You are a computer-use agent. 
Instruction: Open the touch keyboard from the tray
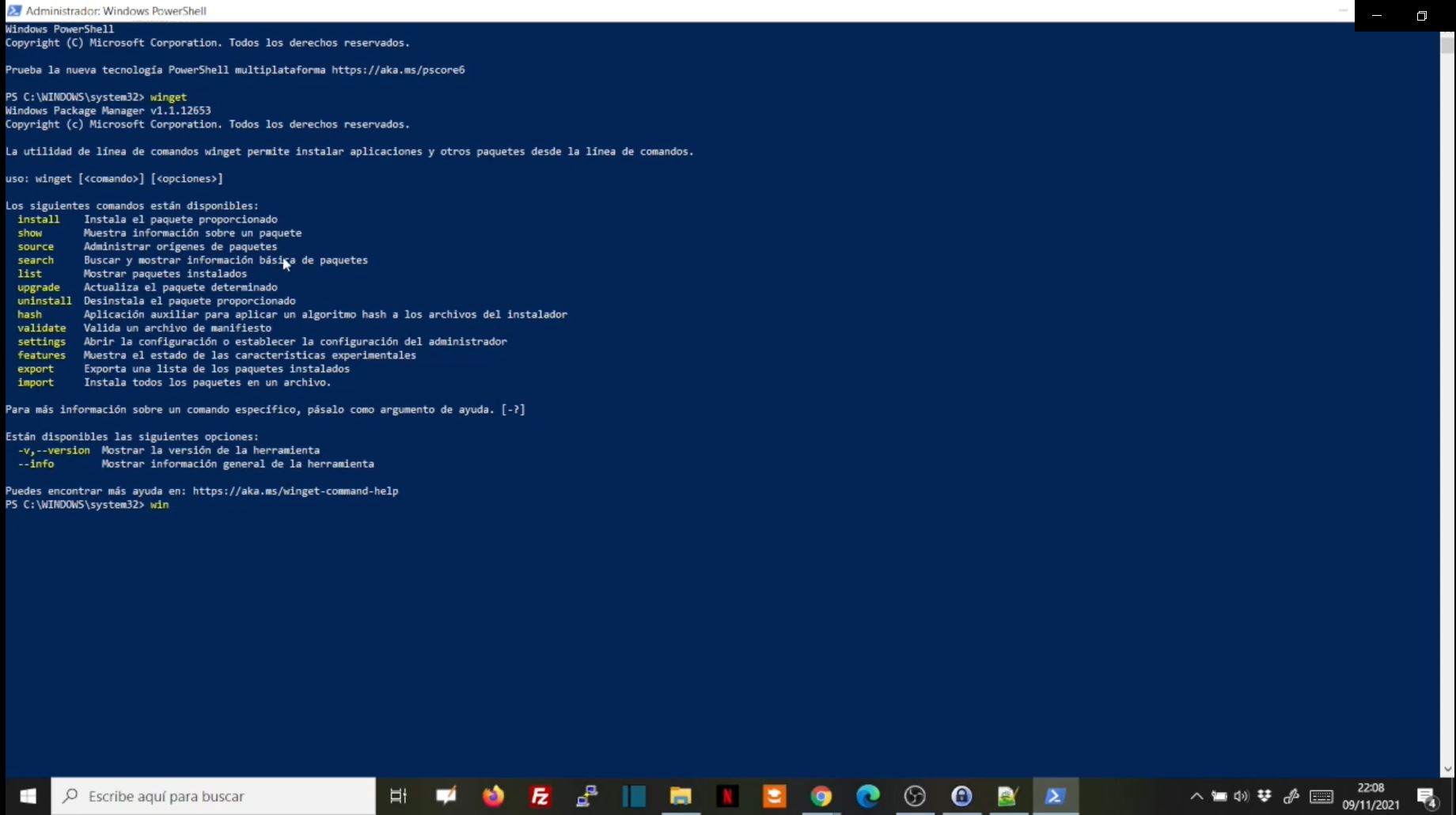1321,796
